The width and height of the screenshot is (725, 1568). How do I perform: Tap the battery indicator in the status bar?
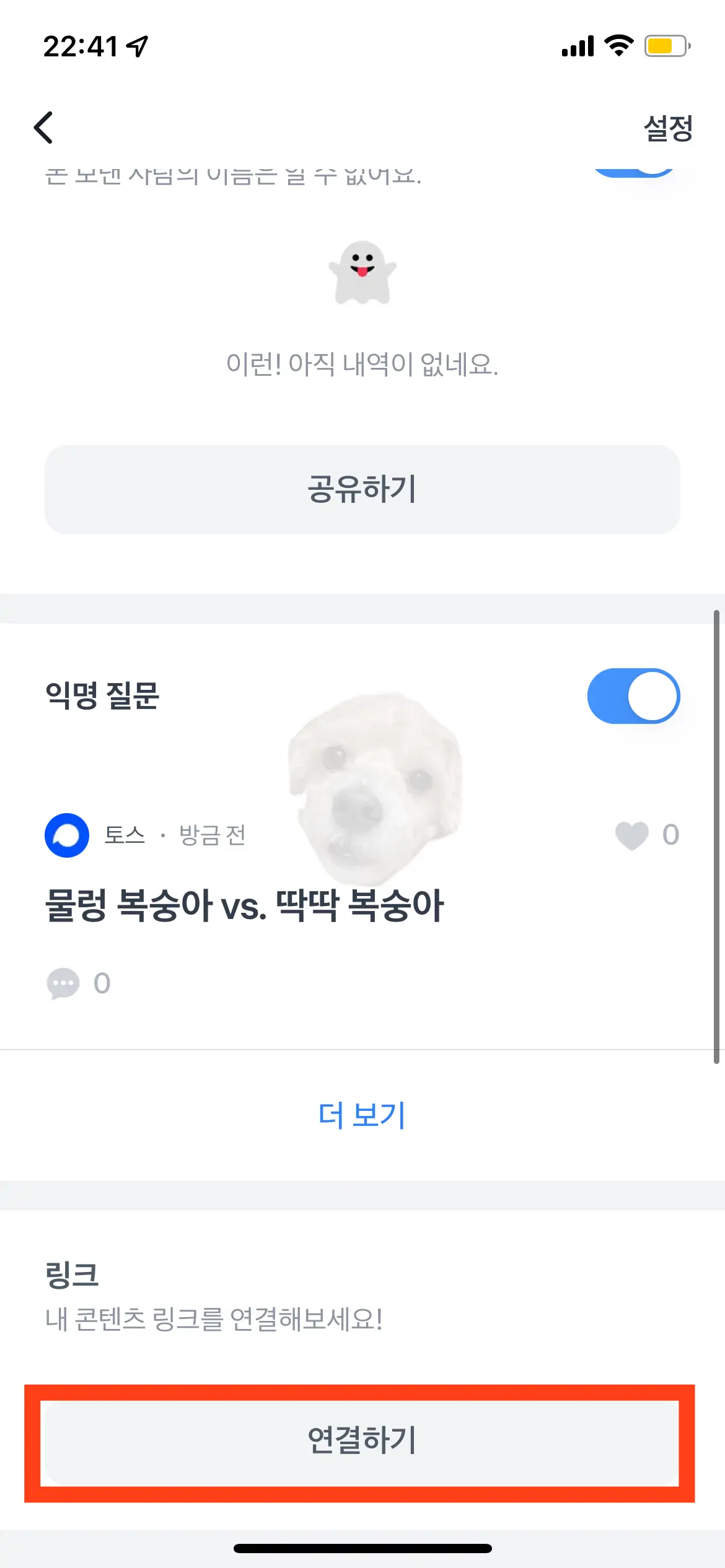(x=665, y=45)
